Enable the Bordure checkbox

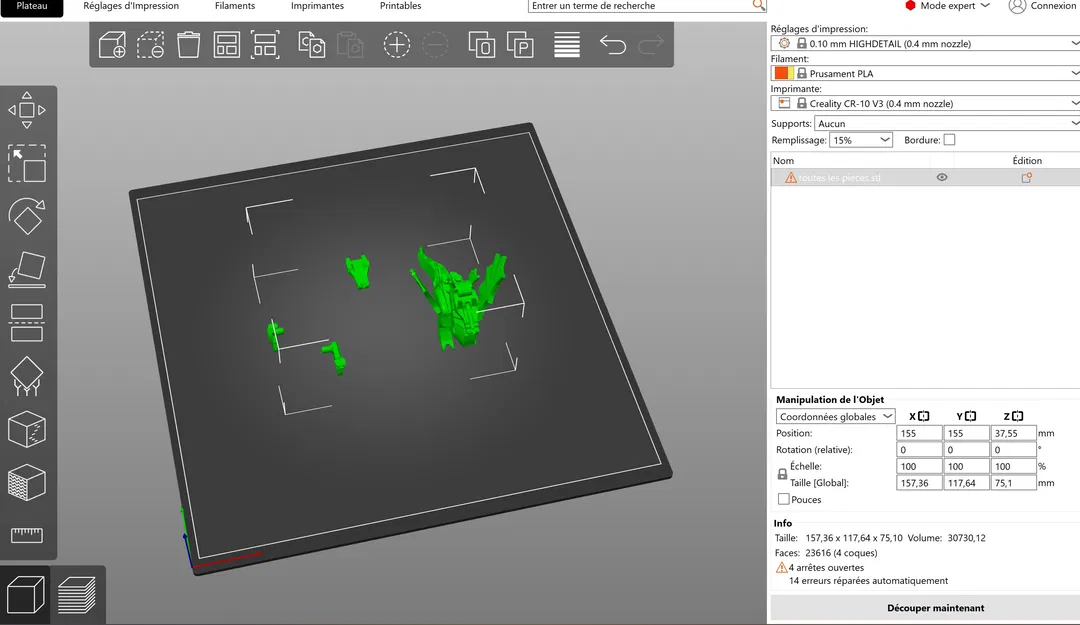pos(949,140)
